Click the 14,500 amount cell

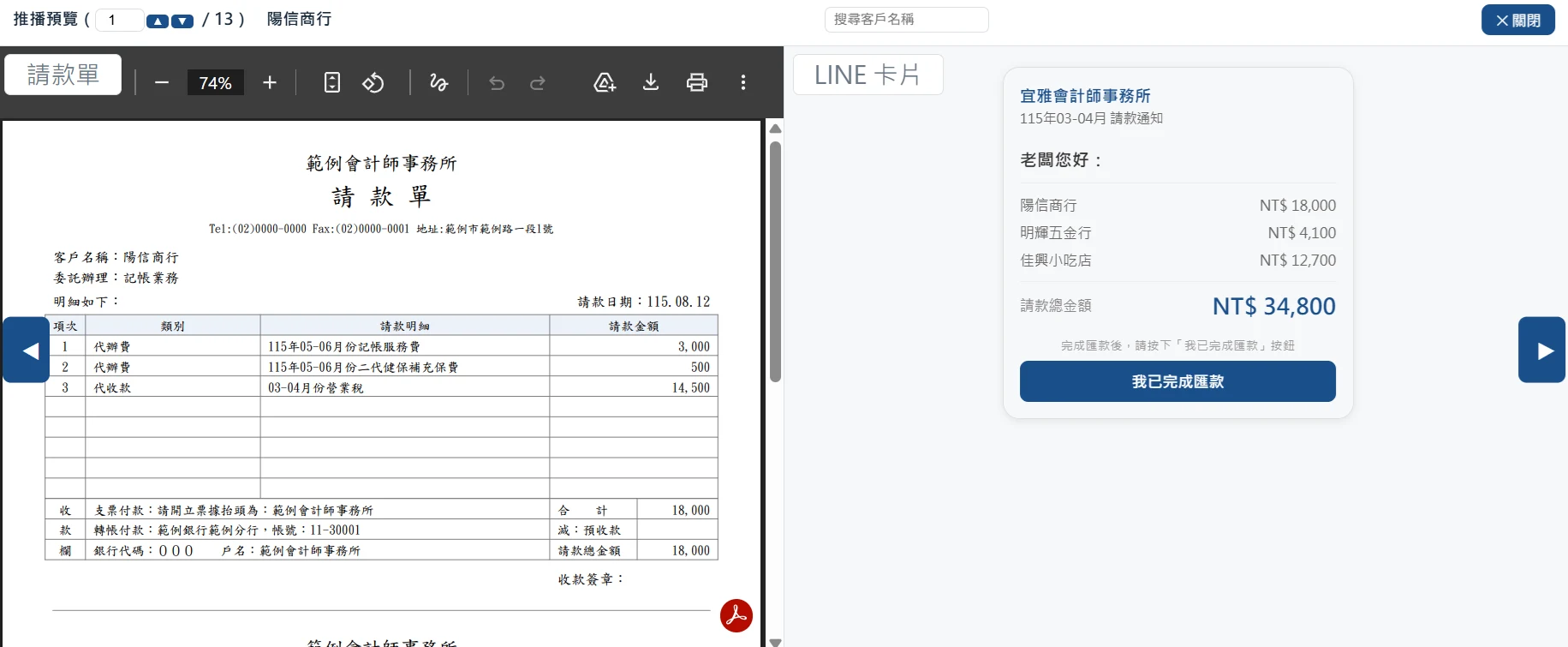pyautogui.click(x=634, y=387)
